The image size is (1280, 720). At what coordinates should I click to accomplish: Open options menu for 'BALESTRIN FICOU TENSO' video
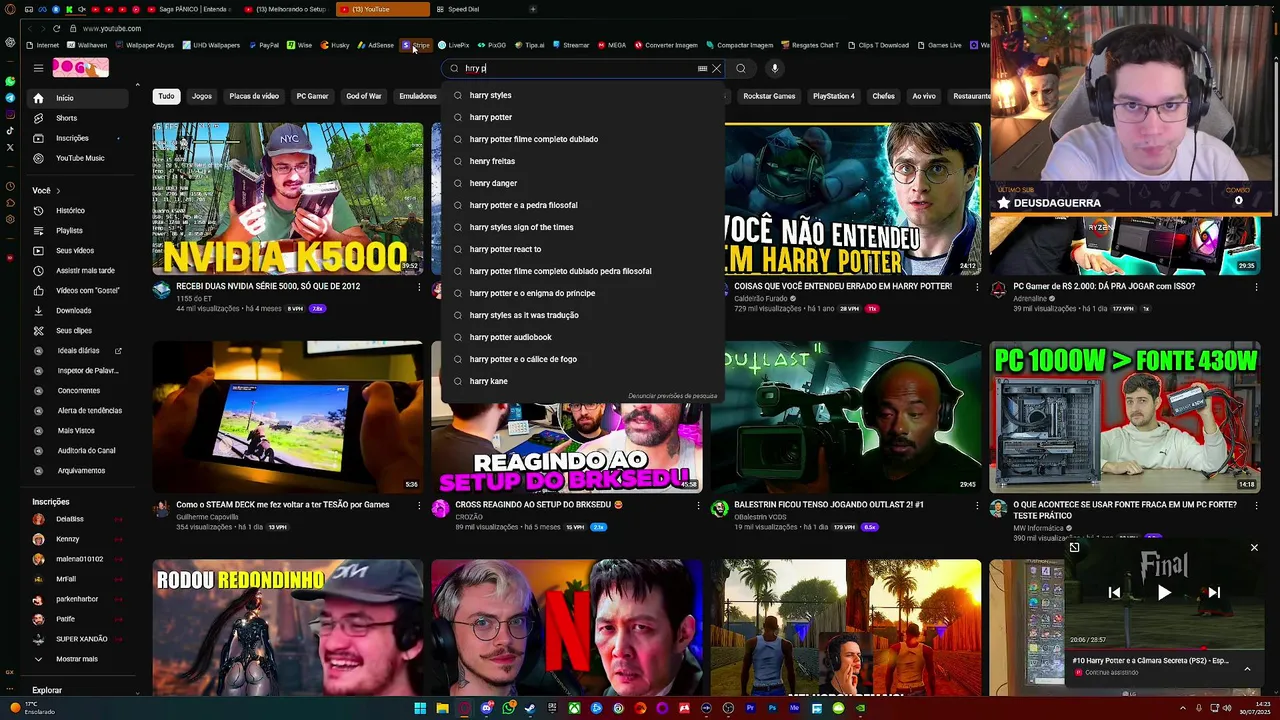pos(977,505)
